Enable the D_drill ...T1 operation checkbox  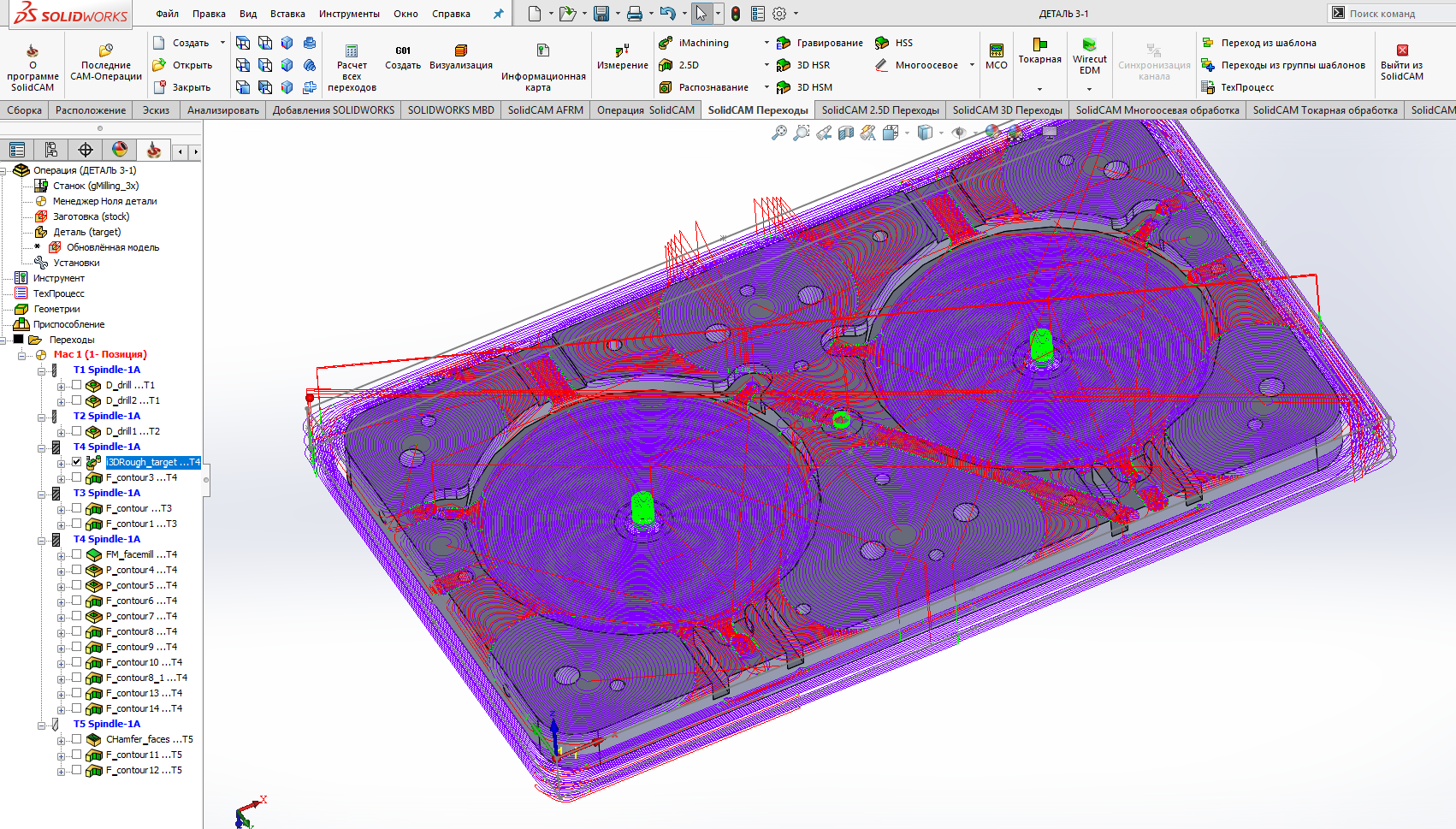click(77, 385)
